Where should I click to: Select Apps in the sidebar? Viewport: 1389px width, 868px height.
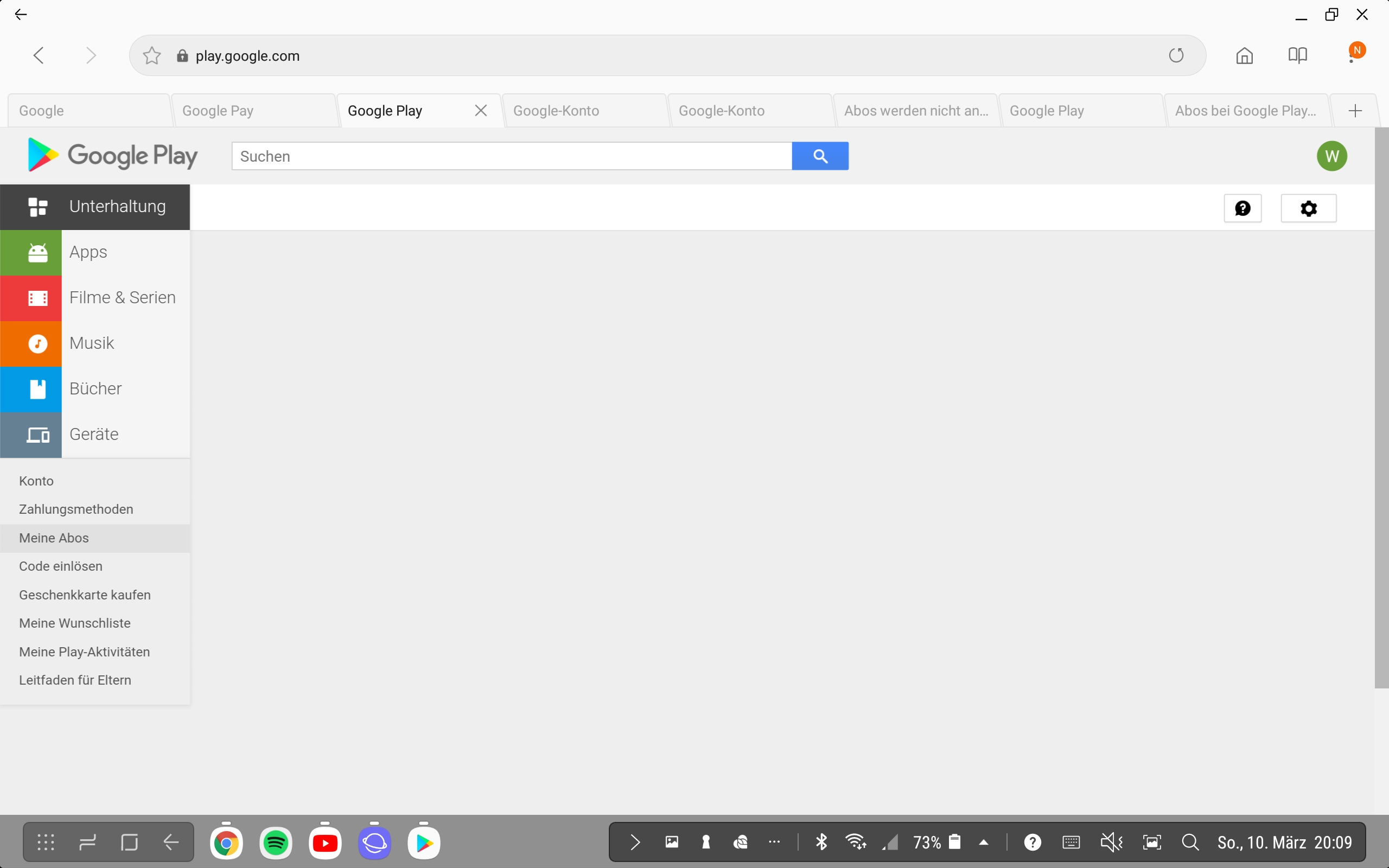click(95, 253)
